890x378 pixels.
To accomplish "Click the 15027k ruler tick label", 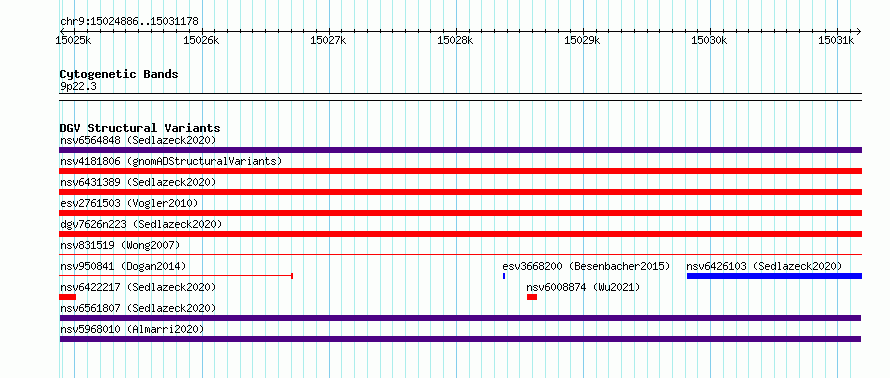I will tap(328, 40).
